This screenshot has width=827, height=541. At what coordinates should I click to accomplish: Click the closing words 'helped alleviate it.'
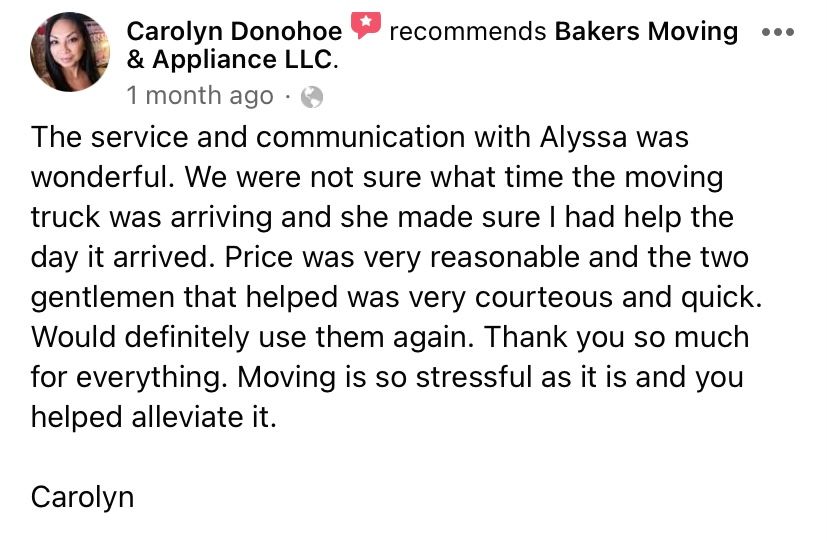point(153,417)
